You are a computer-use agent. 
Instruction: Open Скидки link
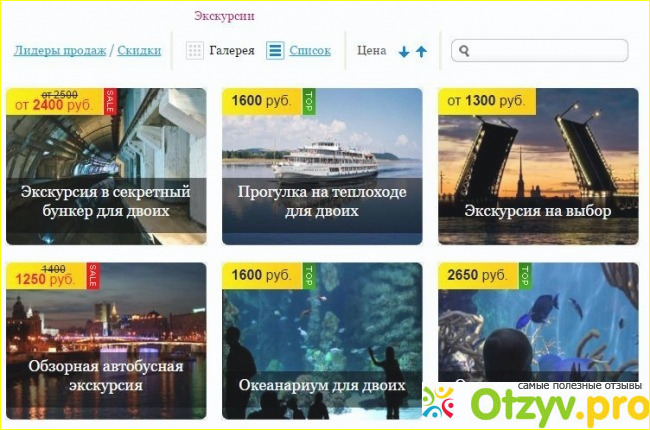pyautogui.click(x=139, y=51)
